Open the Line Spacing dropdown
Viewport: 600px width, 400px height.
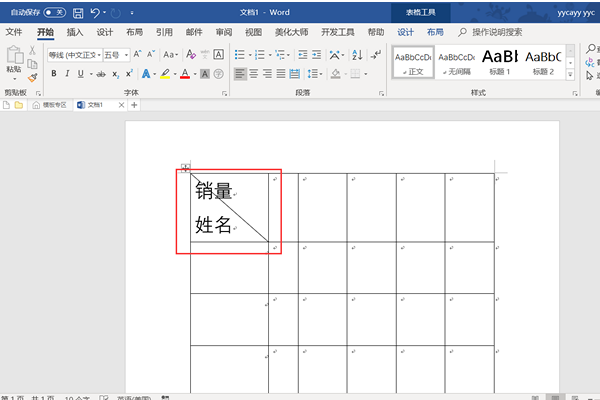point(315,73)
